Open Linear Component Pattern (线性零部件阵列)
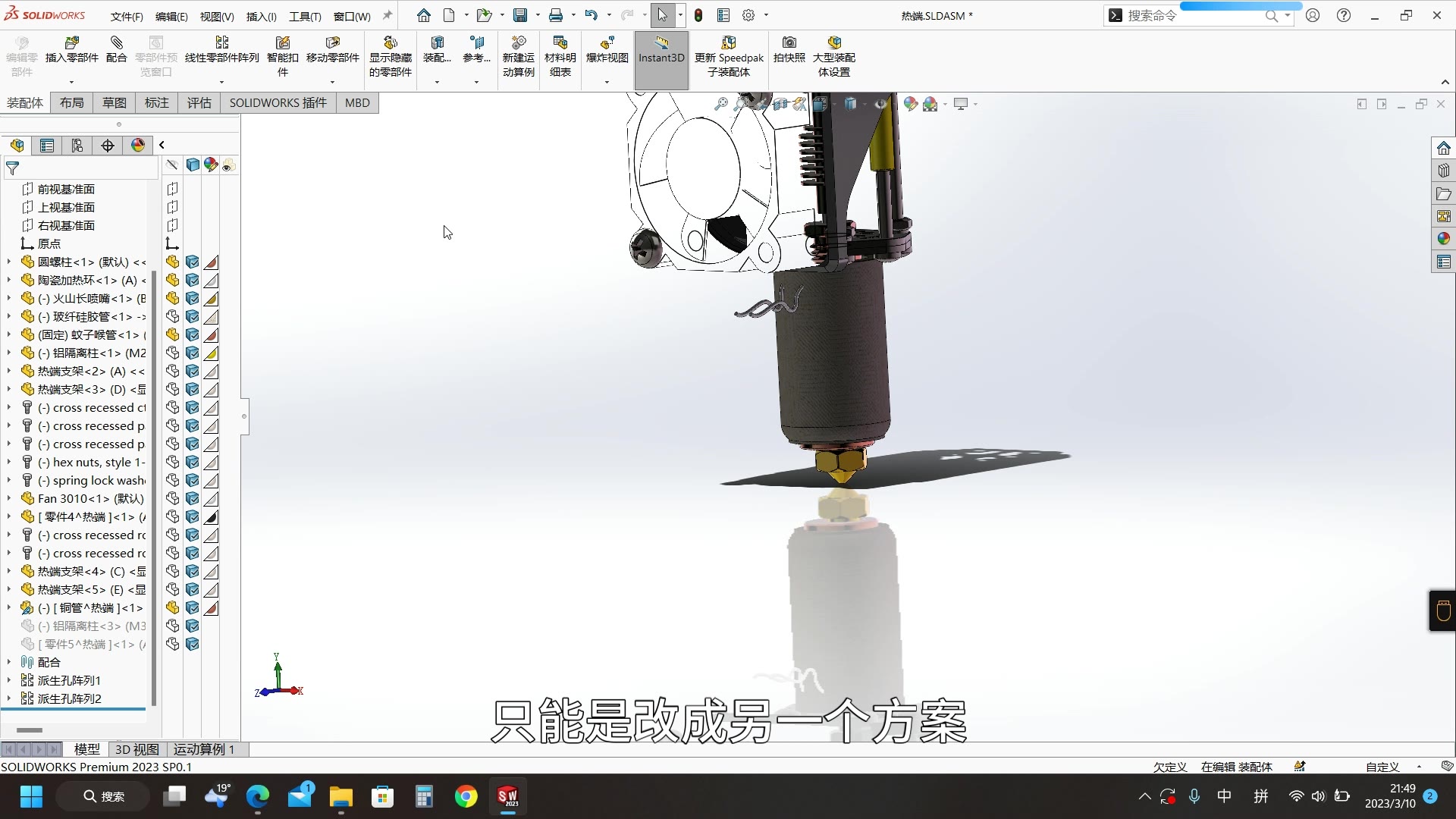 [x=221, y=49]
